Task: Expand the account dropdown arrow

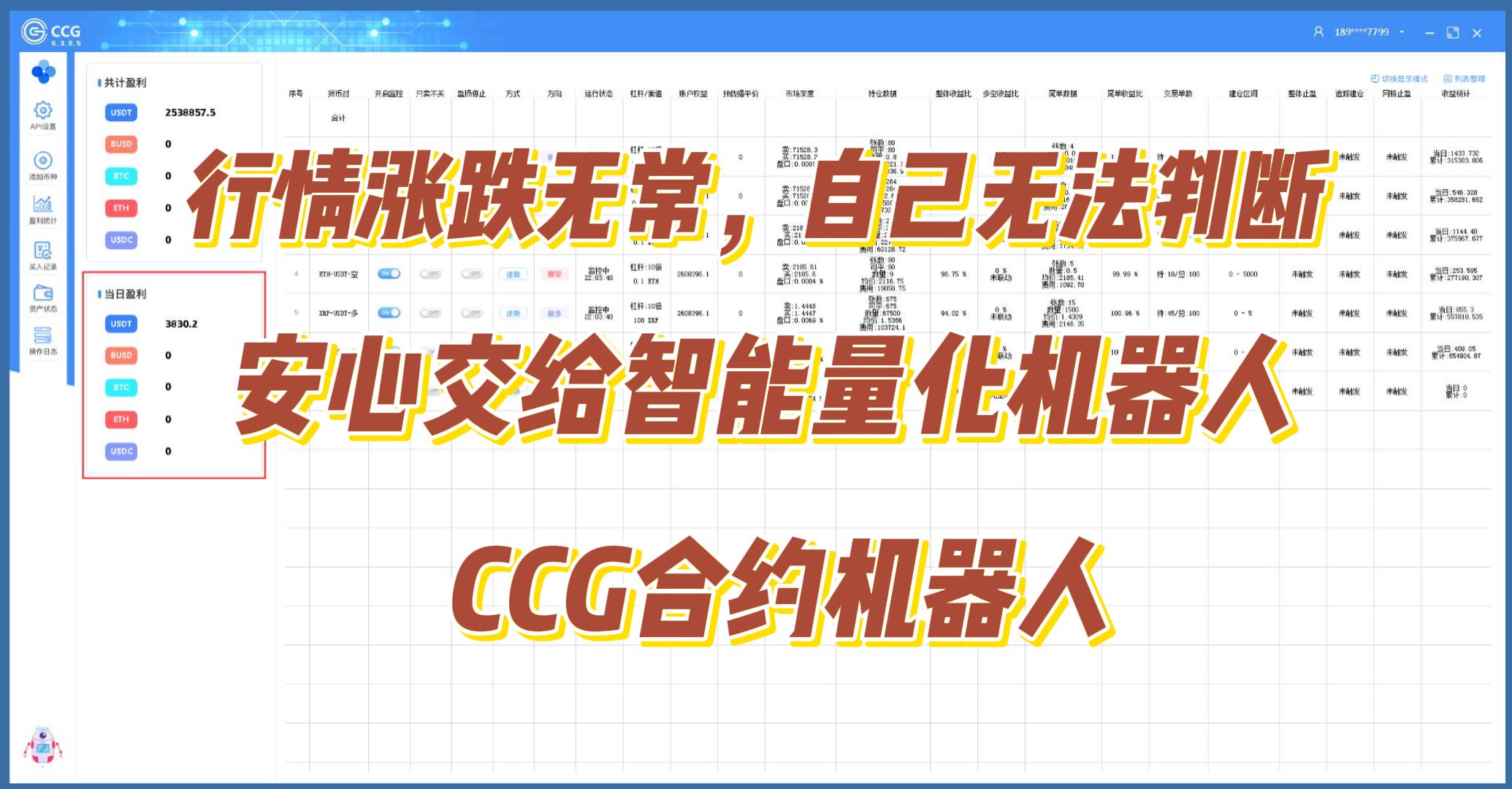Action: coord(1402,32)
